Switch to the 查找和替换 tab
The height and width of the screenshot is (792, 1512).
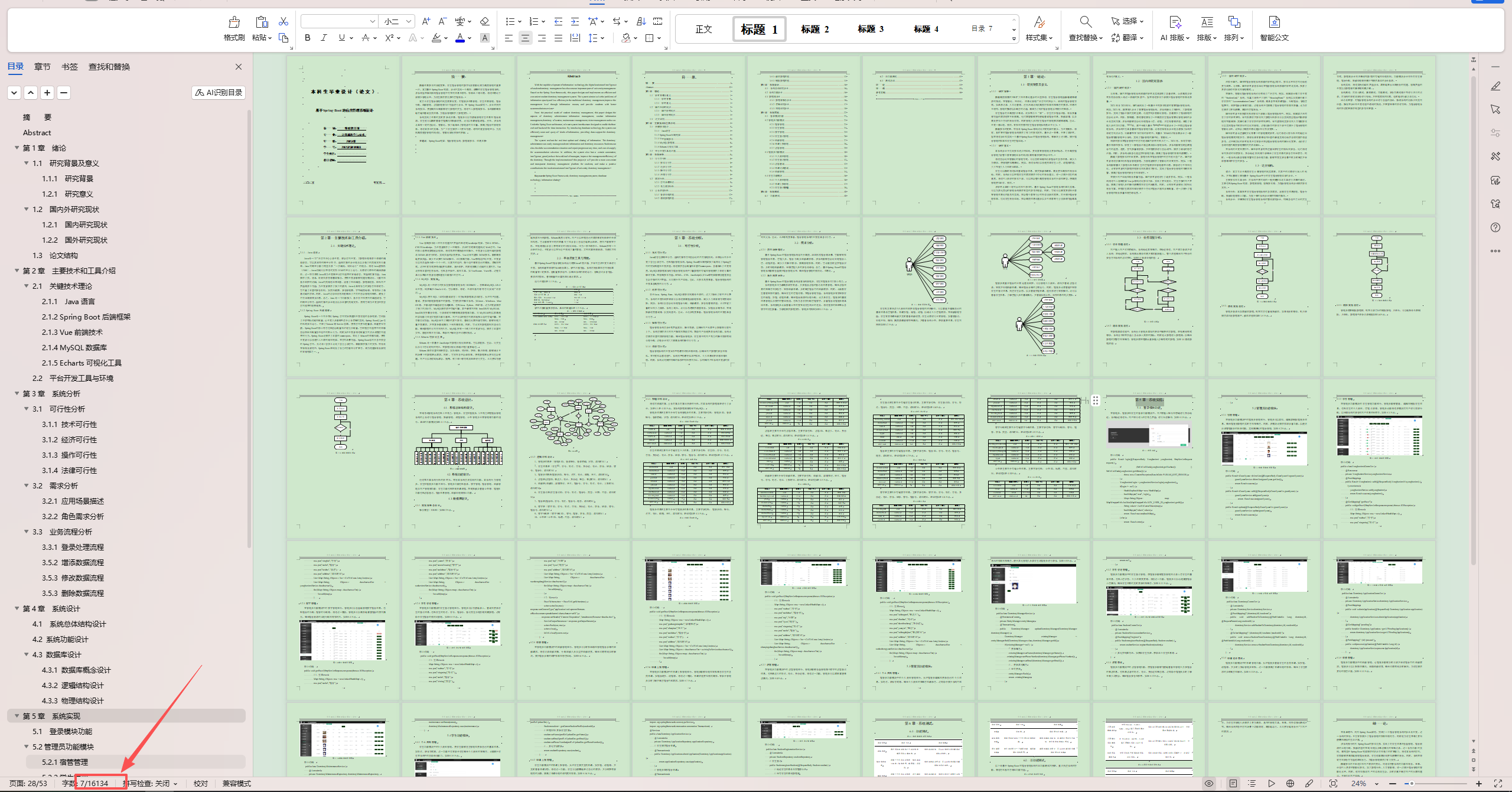click(109, 67)
